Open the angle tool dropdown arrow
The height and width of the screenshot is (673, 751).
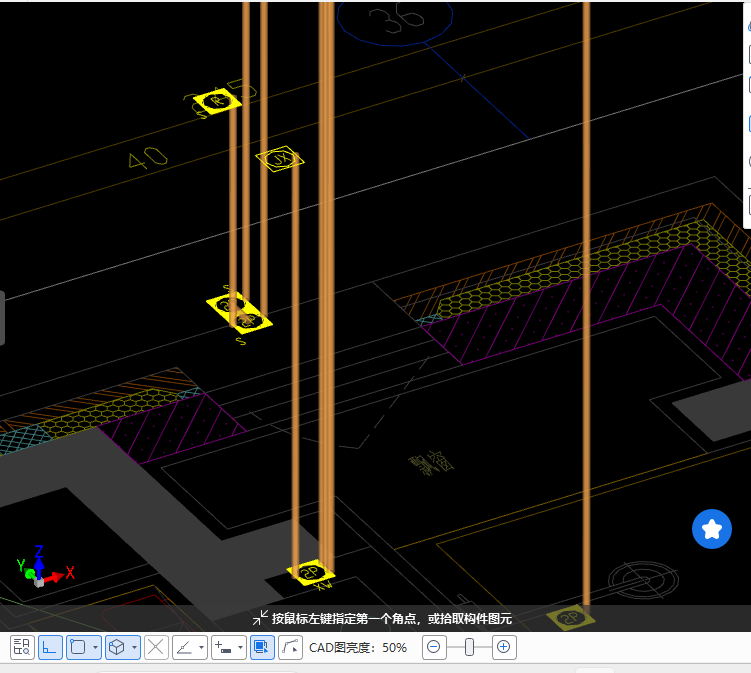pyautogui.click(x=201, y=648)
